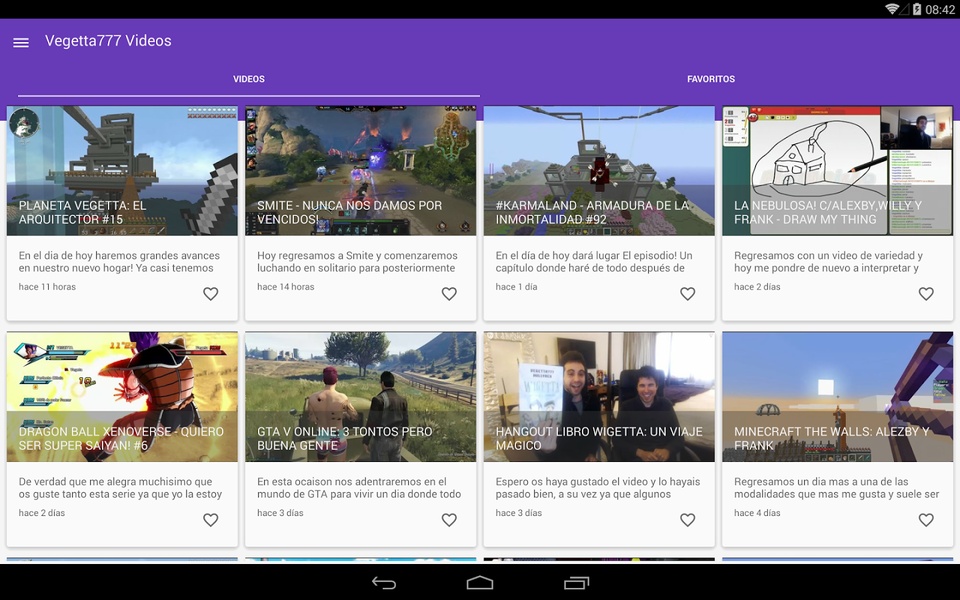The image size is (960, 600).
Task: Favorite the Minecraft The Walls video
Action: tap(926, 520)
